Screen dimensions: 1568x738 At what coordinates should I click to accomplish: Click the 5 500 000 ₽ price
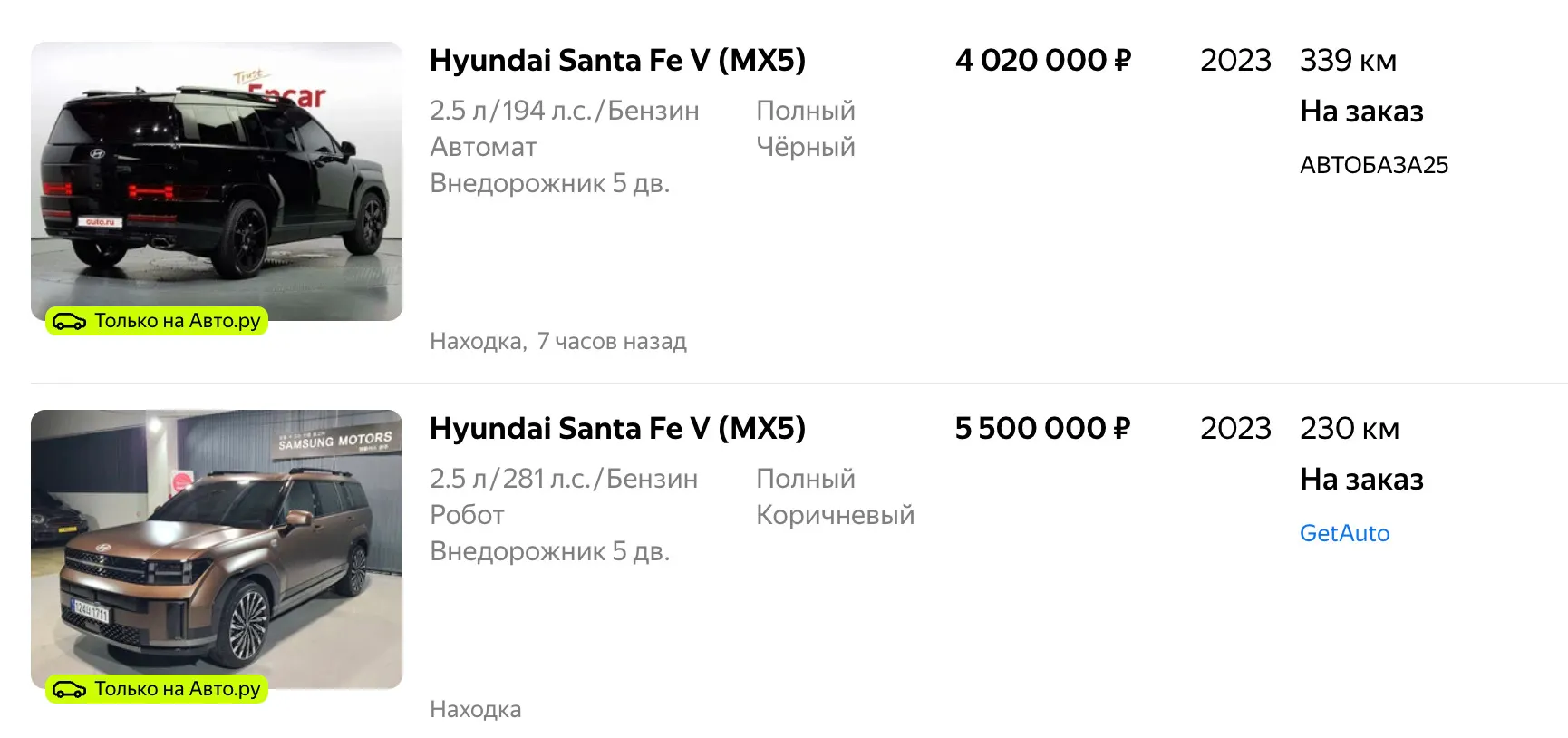[x=1042, y=429]
